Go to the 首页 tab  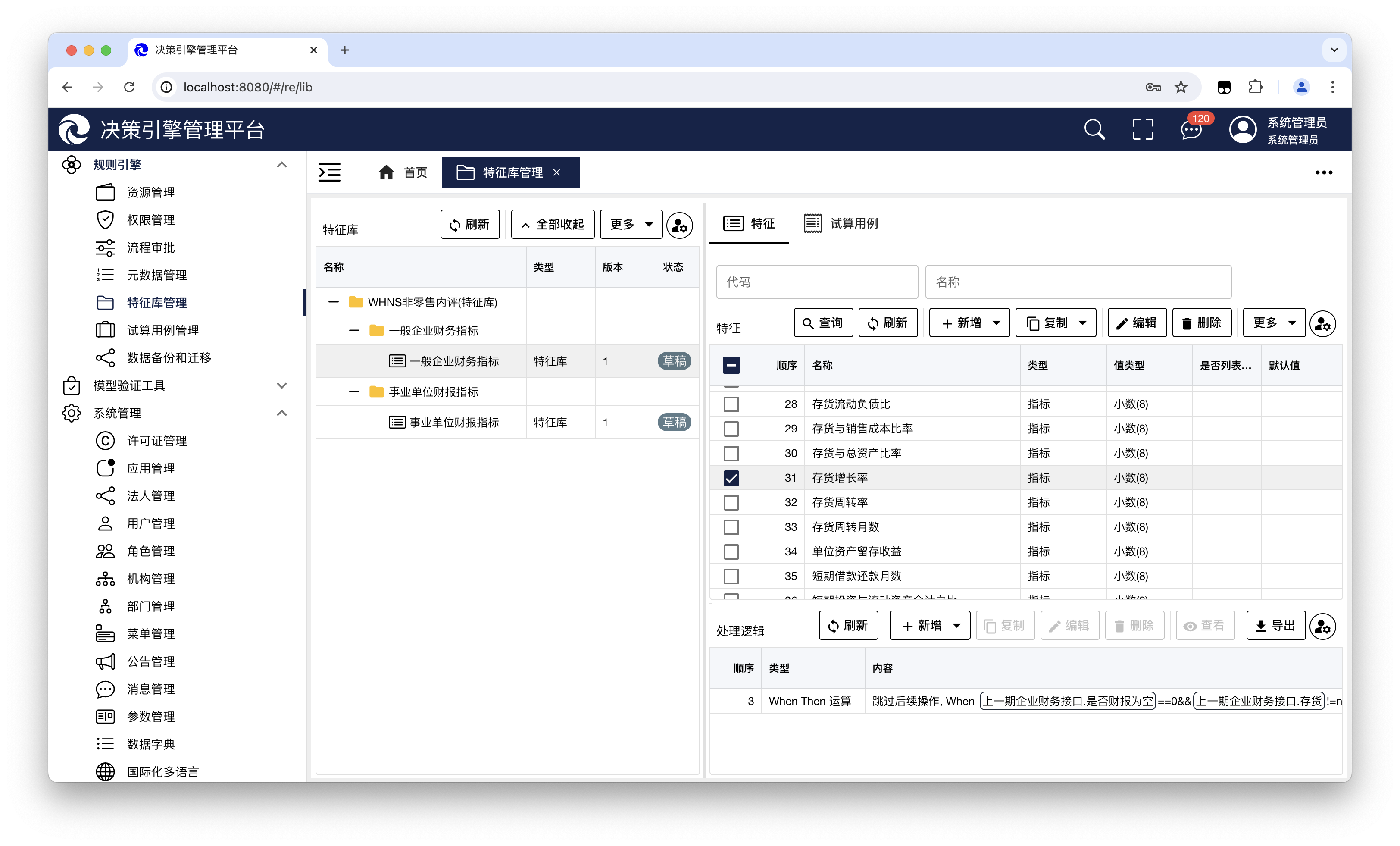pos(402,172)
